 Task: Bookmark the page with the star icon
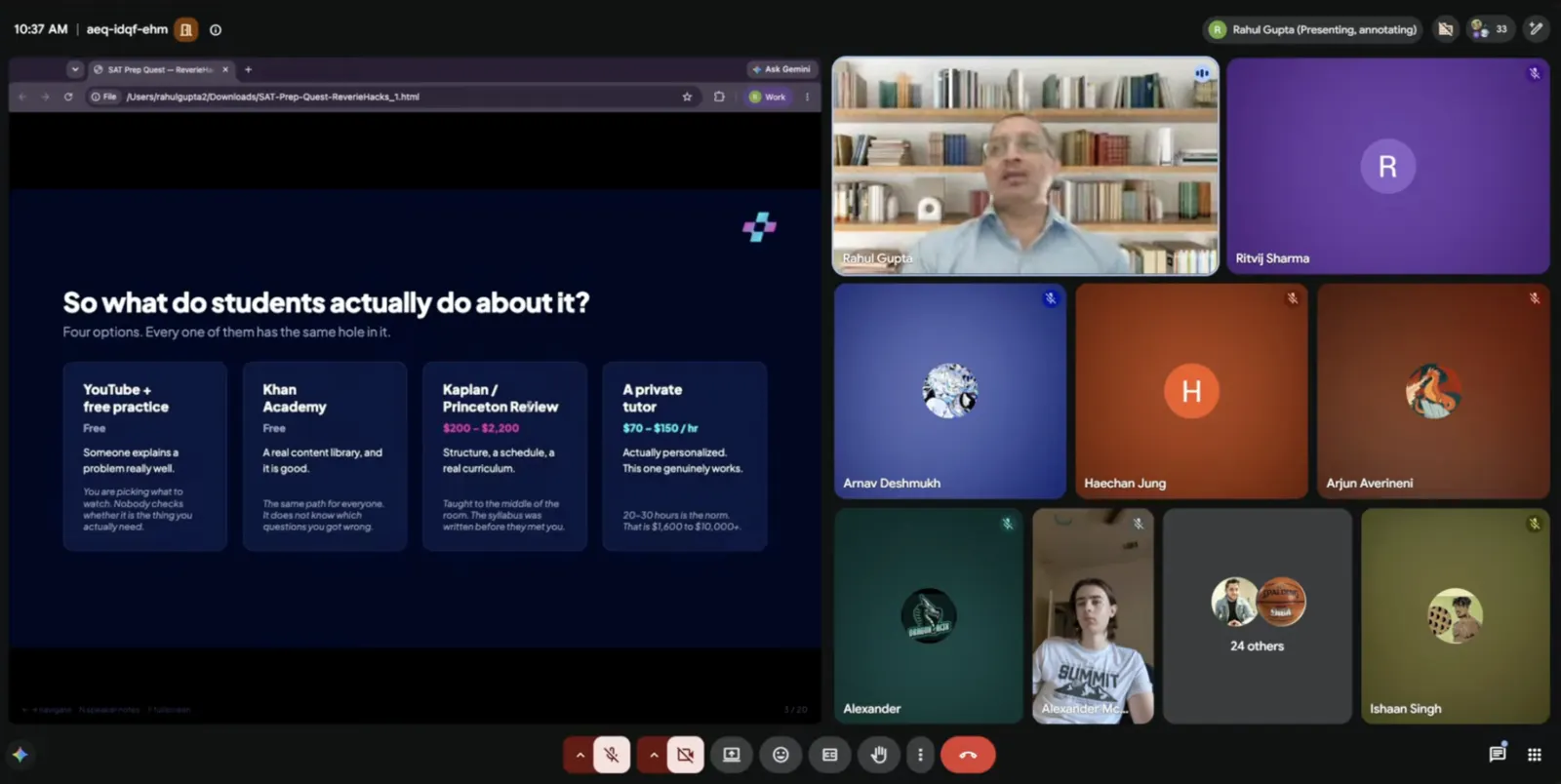coord(687,97)
